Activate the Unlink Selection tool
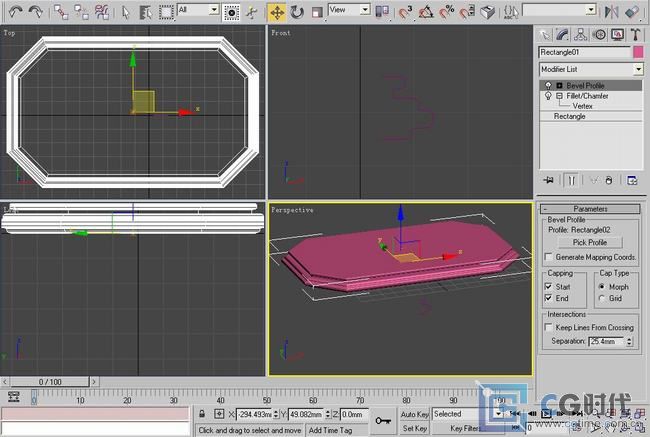 (81, 12)
